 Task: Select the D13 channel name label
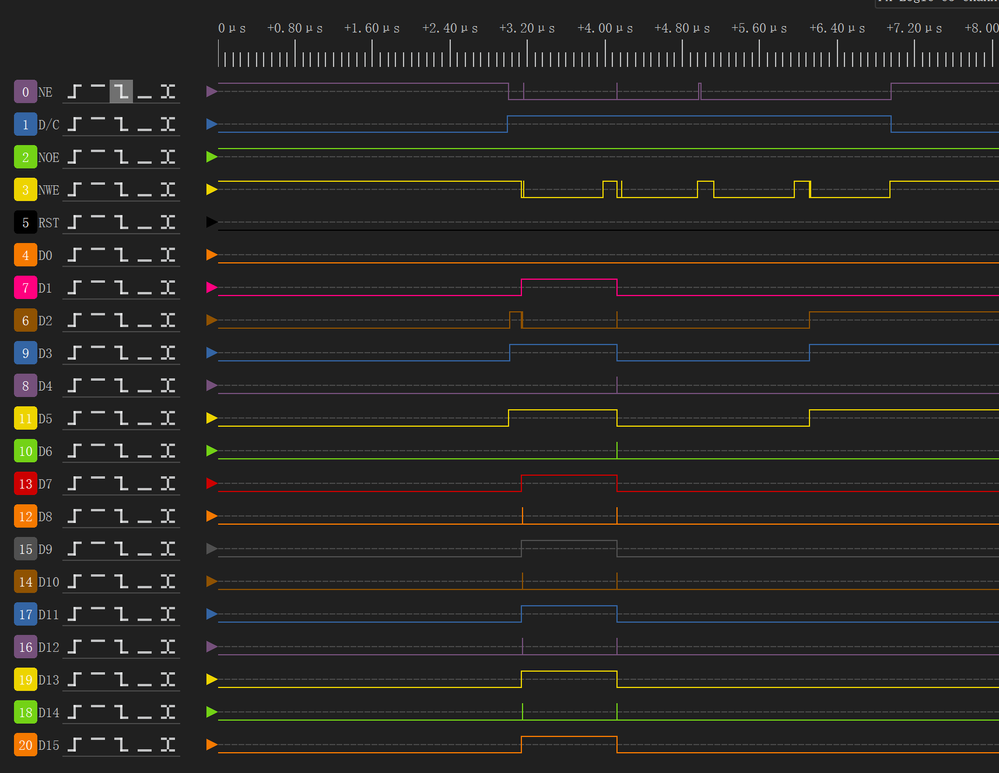tap(48, 679)
